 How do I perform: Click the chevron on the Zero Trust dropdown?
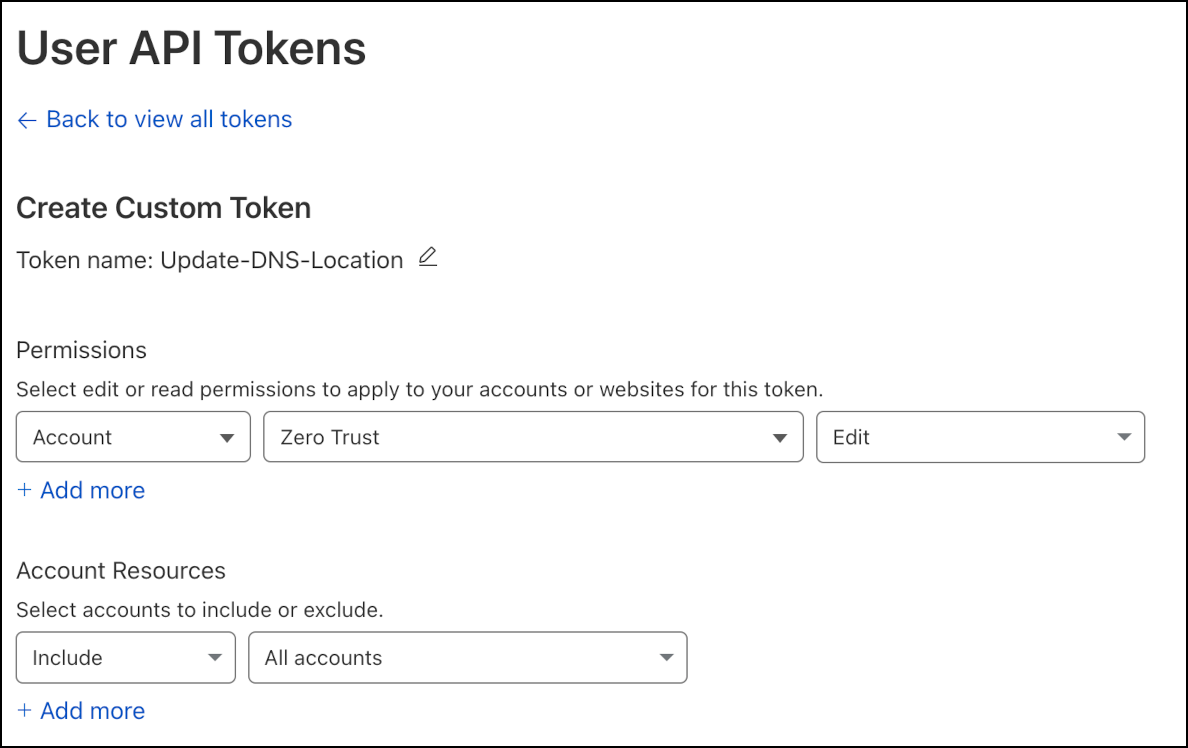click(x=781, y=437)
